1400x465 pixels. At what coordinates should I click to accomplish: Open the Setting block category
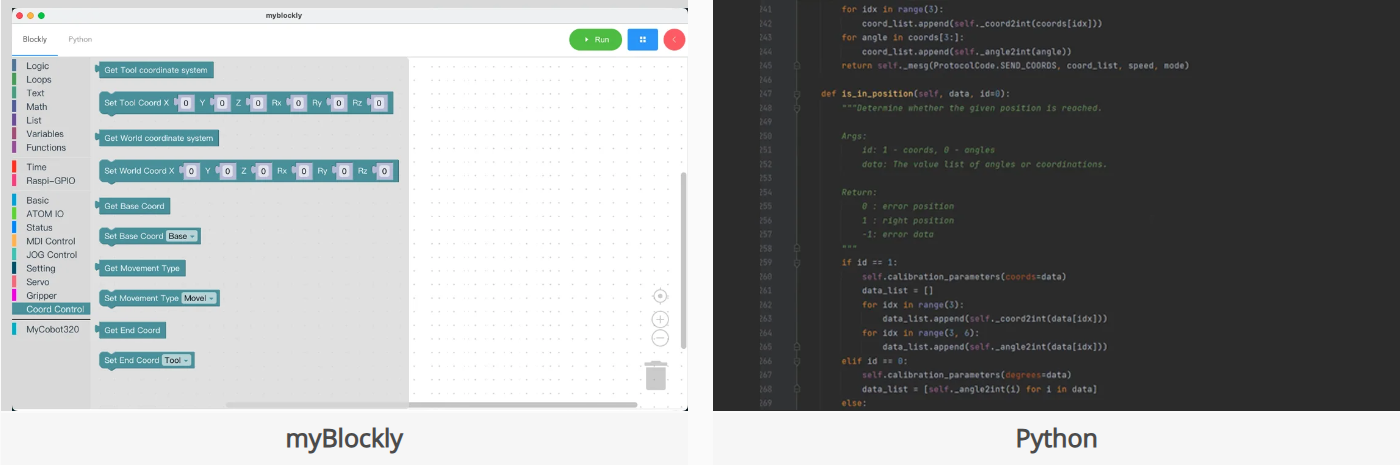[41, 268]
